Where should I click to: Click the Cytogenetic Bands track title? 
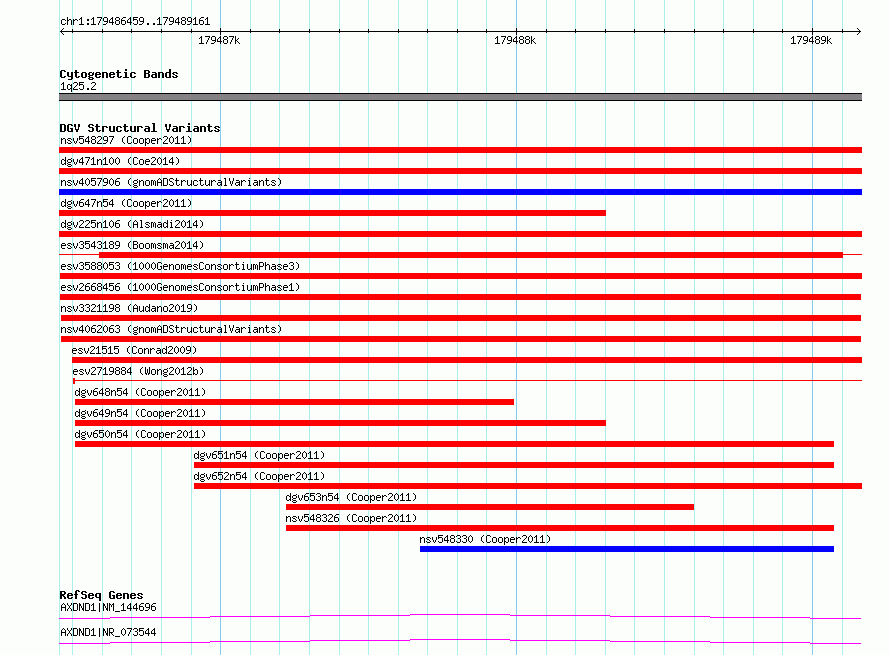(119, 74)
